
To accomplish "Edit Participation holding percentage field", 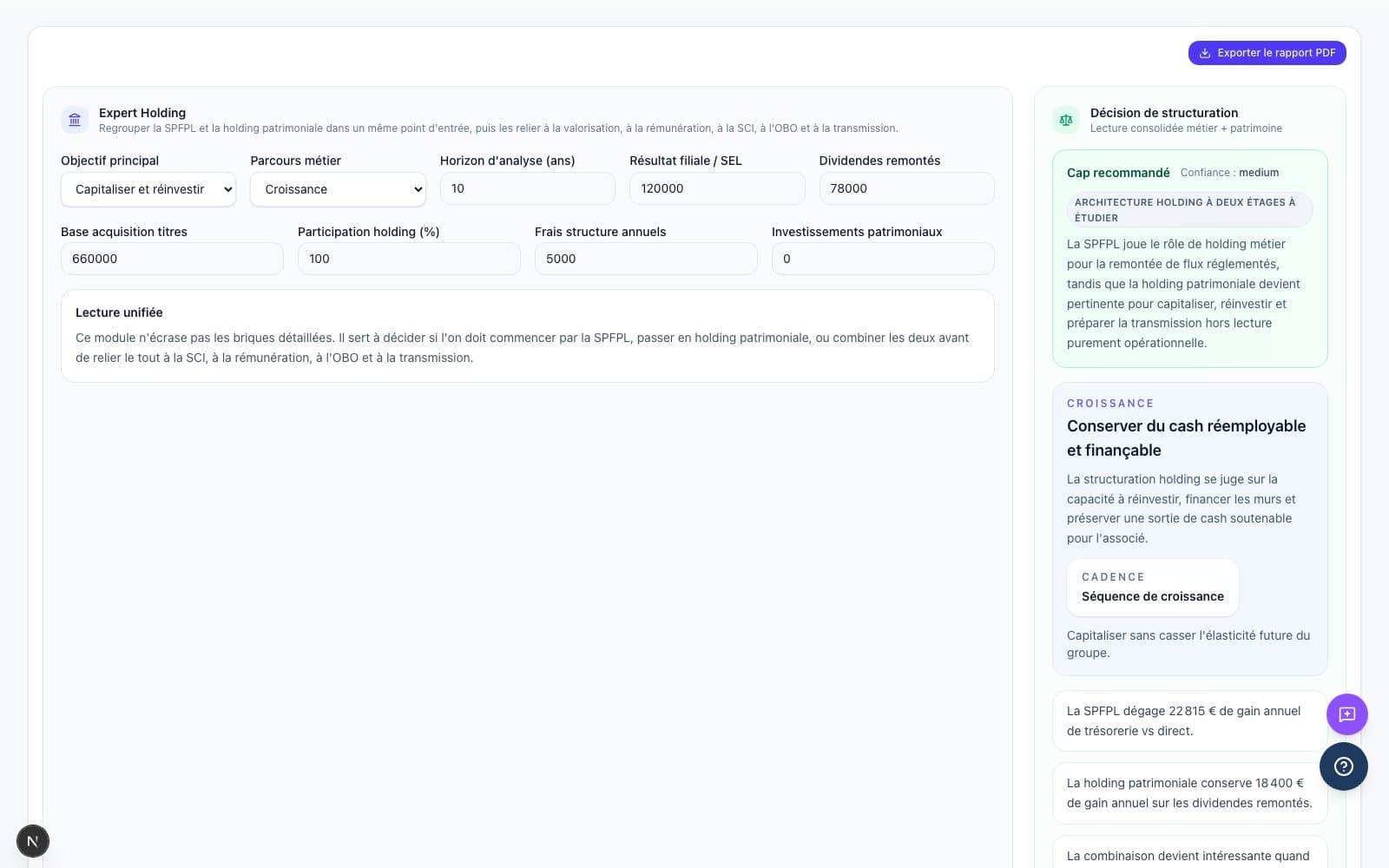I will pyautogui.click(x=408, y=259).
